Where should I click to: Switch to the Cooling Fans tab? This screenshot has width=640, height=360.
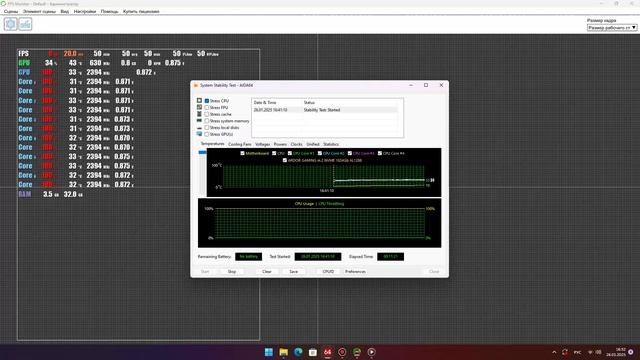[240, 144]
